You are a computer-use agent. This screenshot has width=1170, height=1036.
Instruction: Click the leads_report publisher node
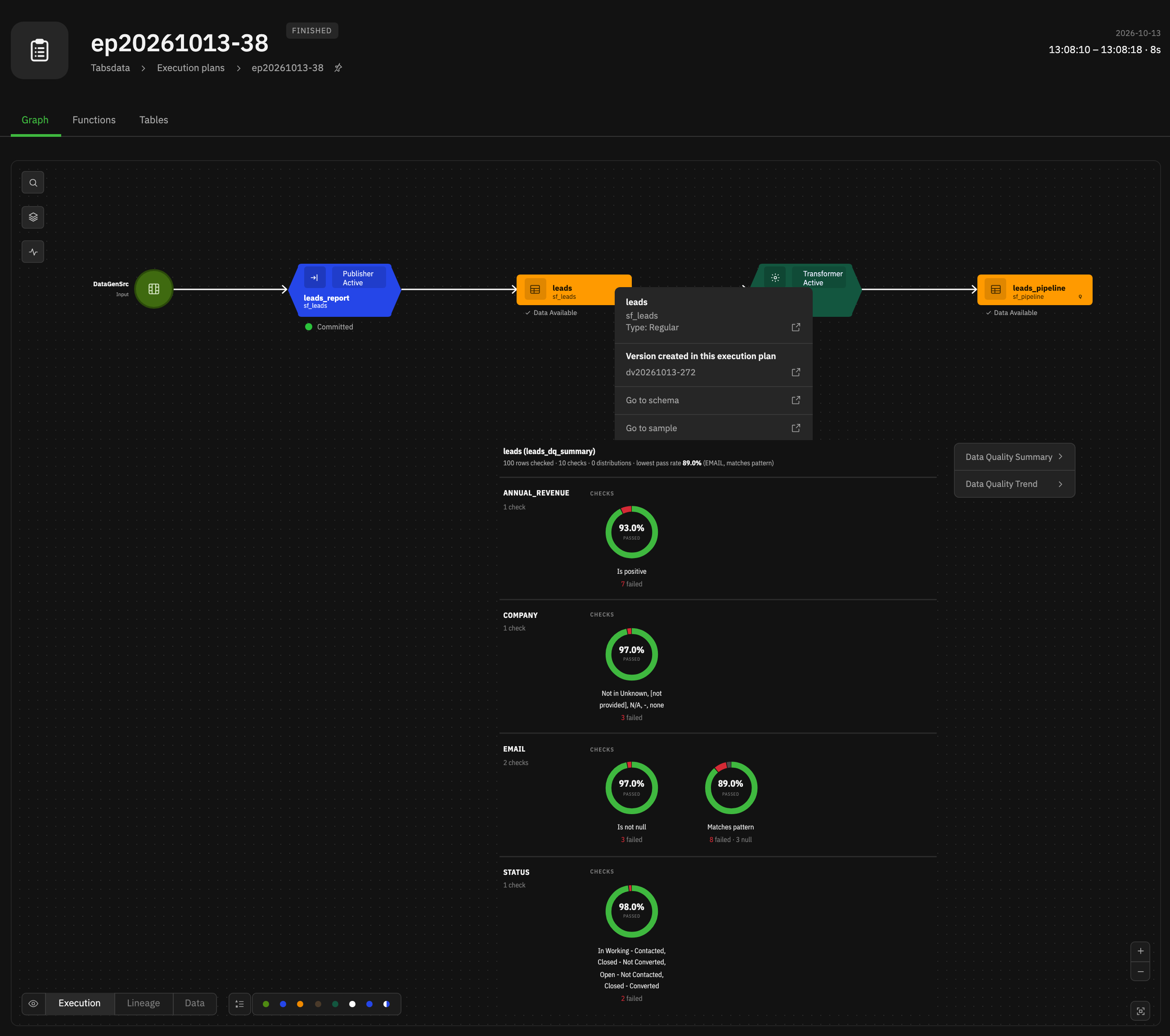[344, 290]
